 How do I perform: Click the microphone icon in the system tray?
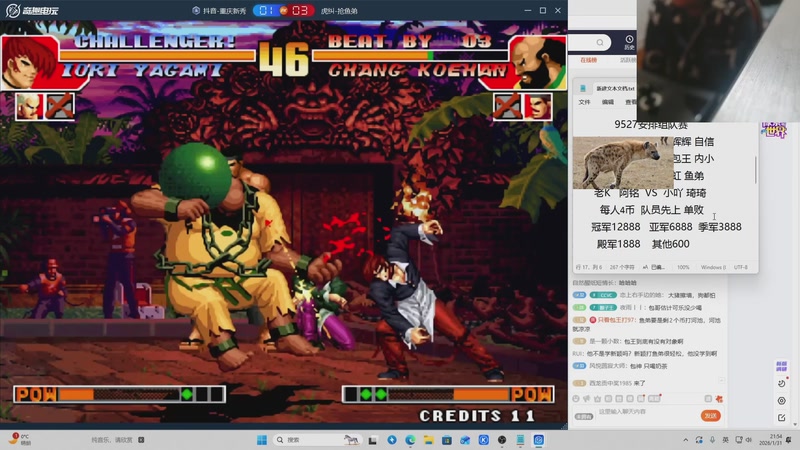pos(712,440)
